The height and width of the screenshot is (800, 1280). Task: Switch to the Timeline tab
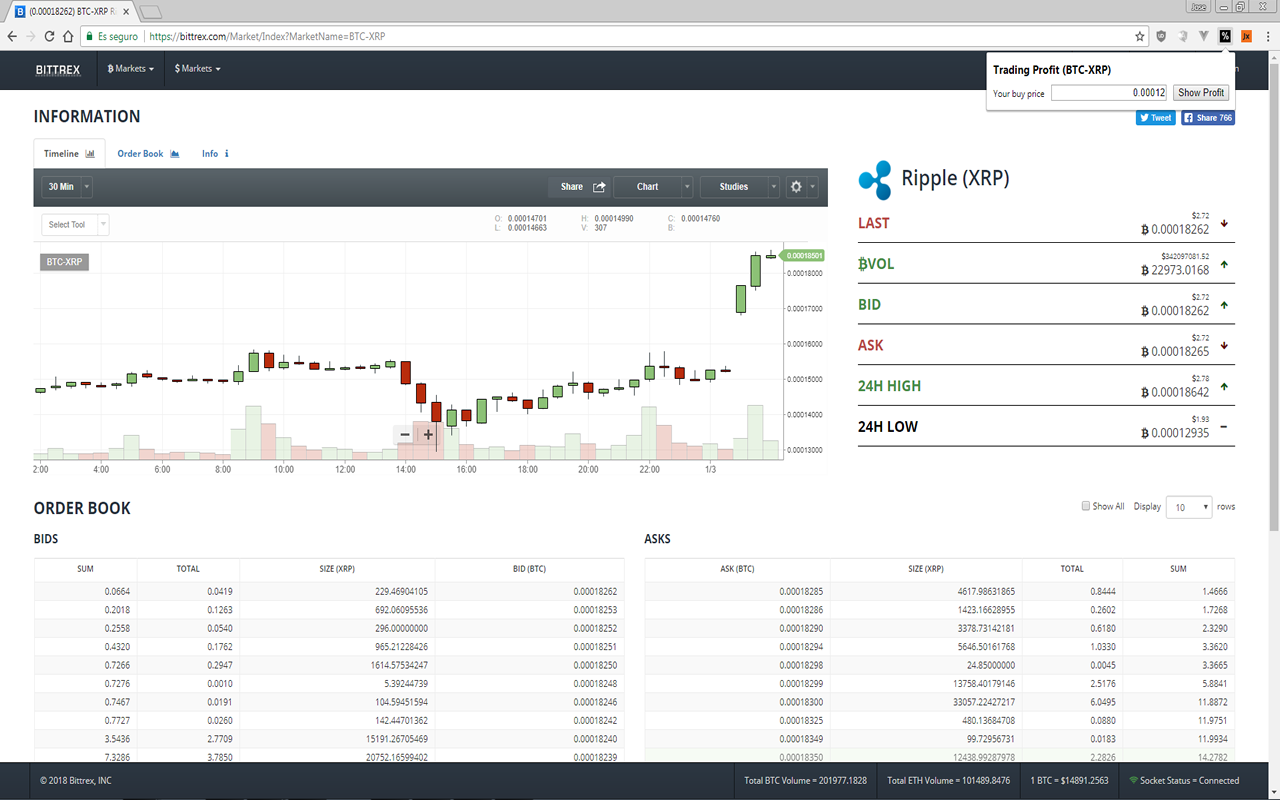69,154
